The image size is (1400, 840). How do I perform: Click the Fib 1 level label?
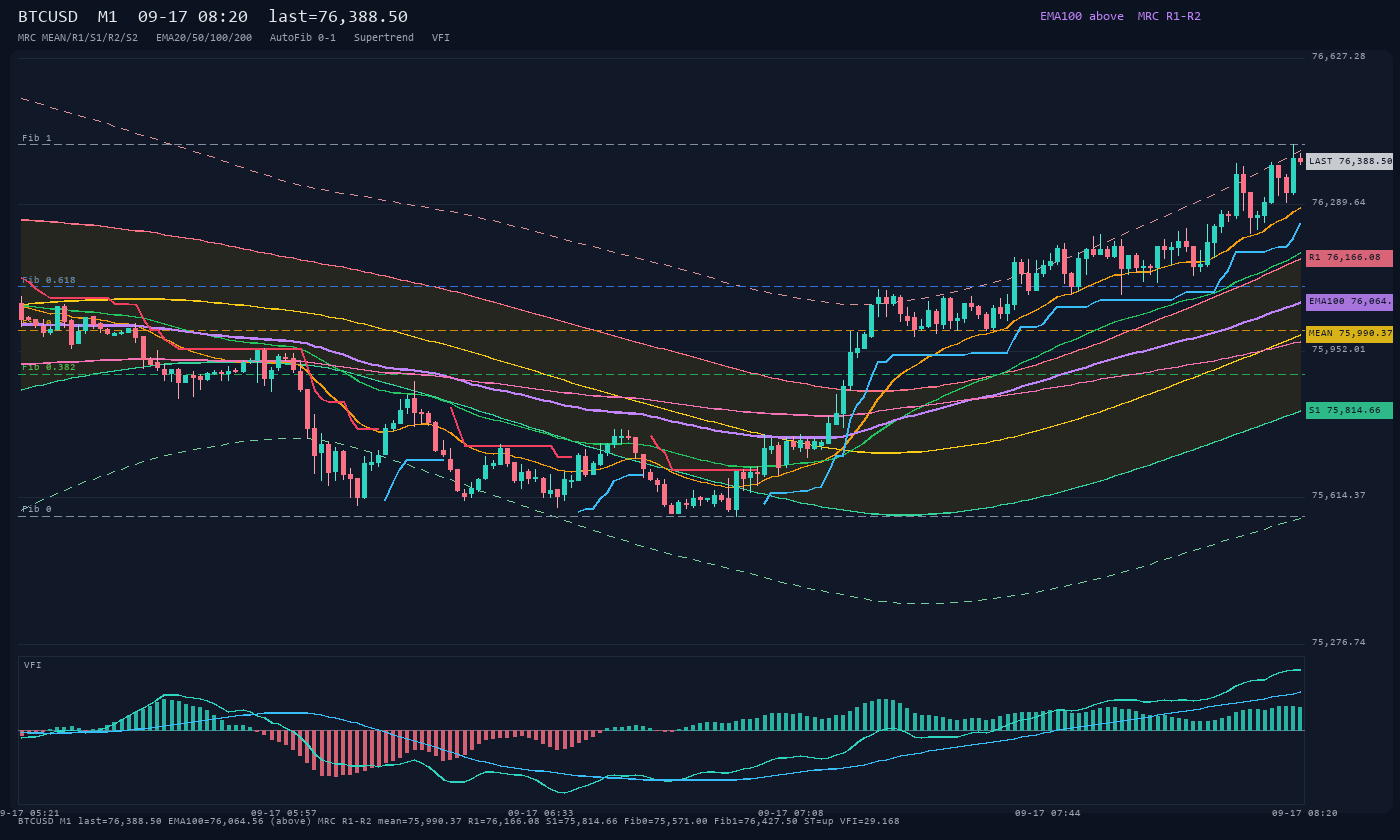[37, 138]
